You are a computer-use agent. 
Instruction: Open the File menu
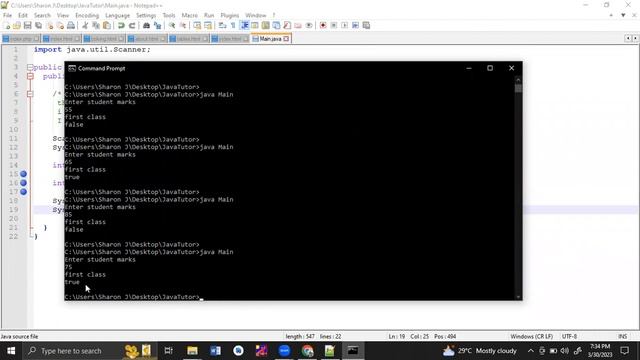7,15
